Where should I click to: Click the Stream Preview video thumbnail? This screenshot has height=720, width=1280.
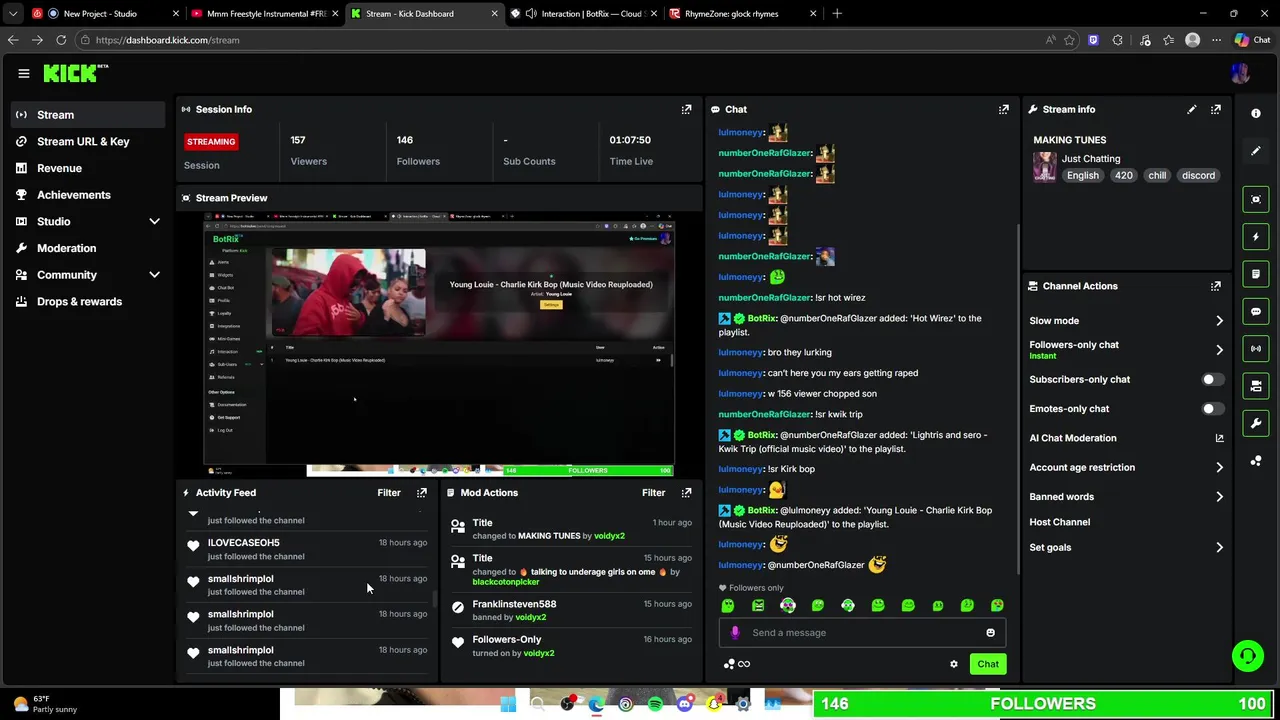(x=439, y=344)
